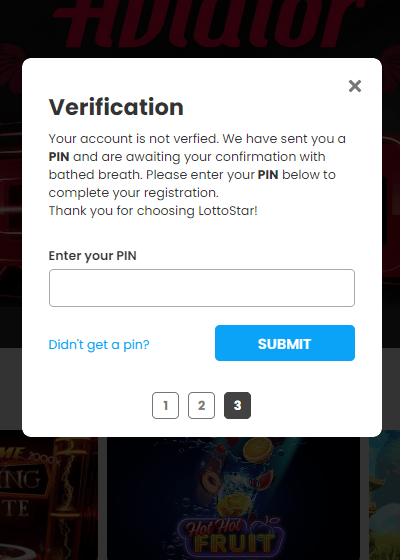Click the "Your account is not verfied" sentence
The height and width of the screenshot is (560, 400).
point(134,139)
